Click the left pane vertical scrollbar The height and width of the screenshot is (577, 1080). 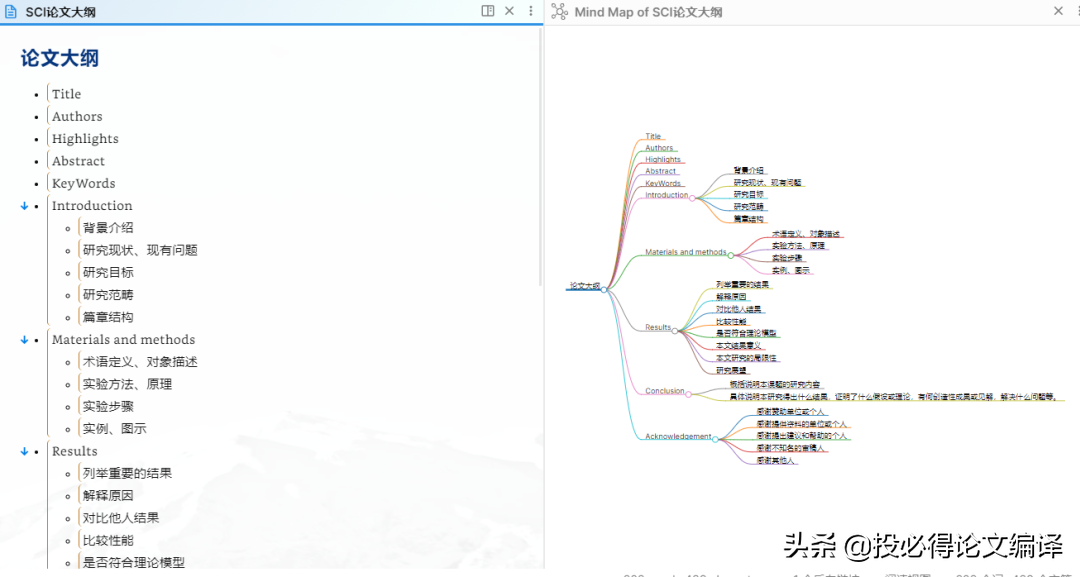541,160
